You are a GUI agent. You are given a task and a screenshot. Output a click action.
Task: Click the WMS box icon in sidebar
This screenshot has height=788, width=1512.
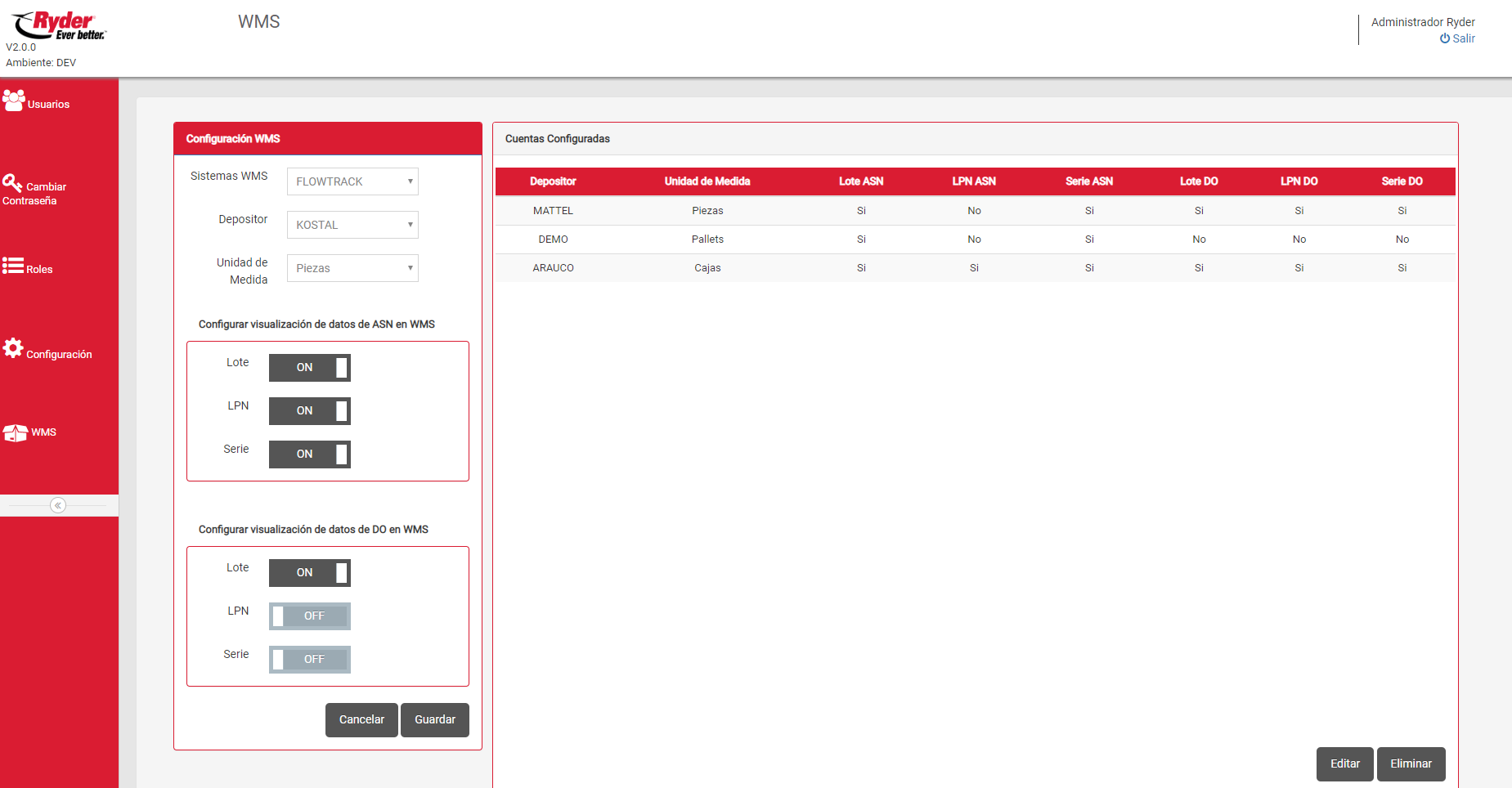tap(15, 432)
